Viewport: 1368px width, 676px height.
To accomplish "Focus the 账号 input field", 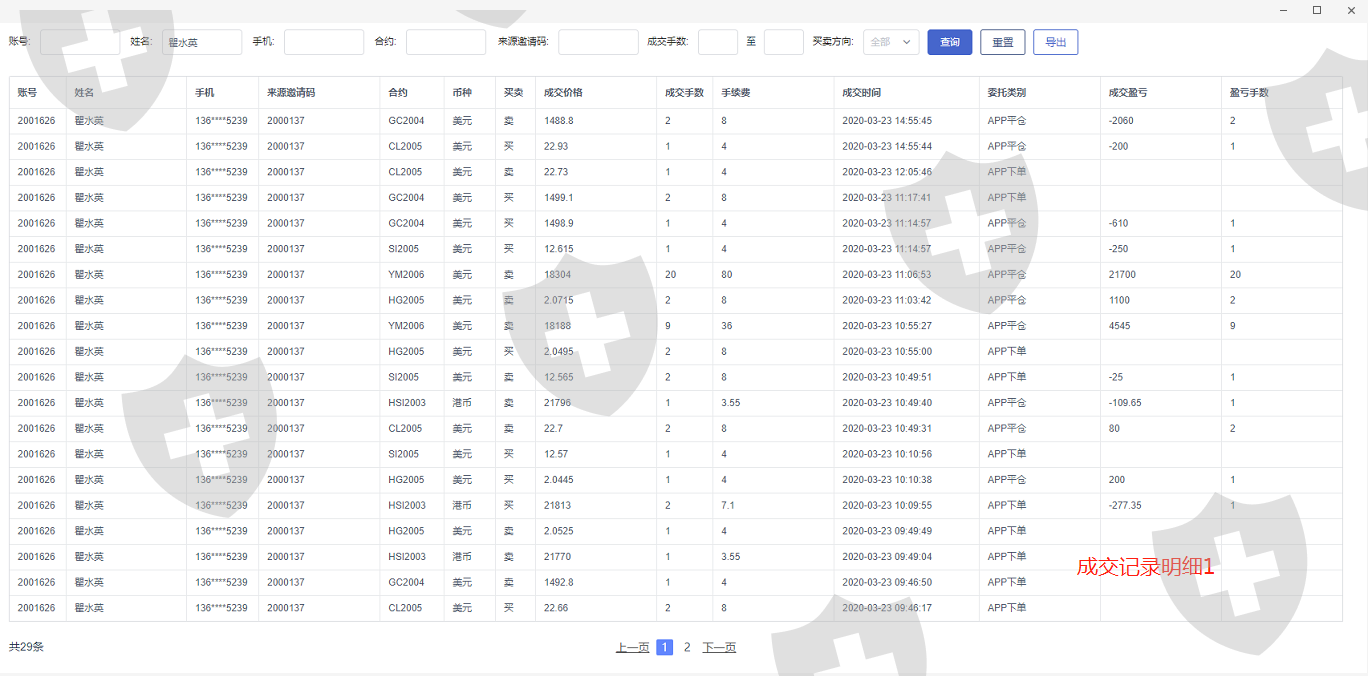I will pyautogui.click(x=80, y=42).
